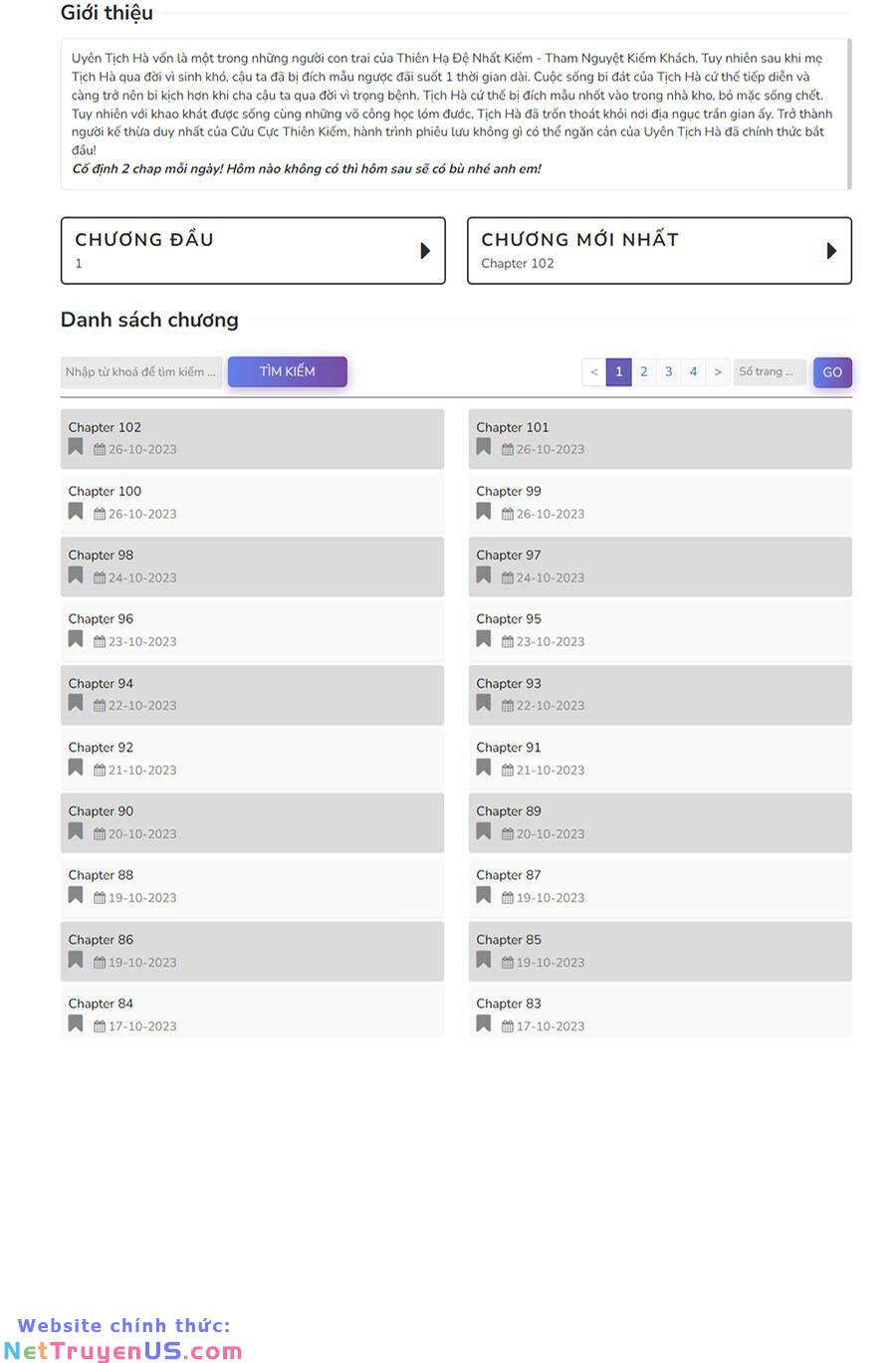Click the bookmark icon for Chapter 102
Image resolution: width=896 pixels, height=1363 pixels.
pos(76,447)
